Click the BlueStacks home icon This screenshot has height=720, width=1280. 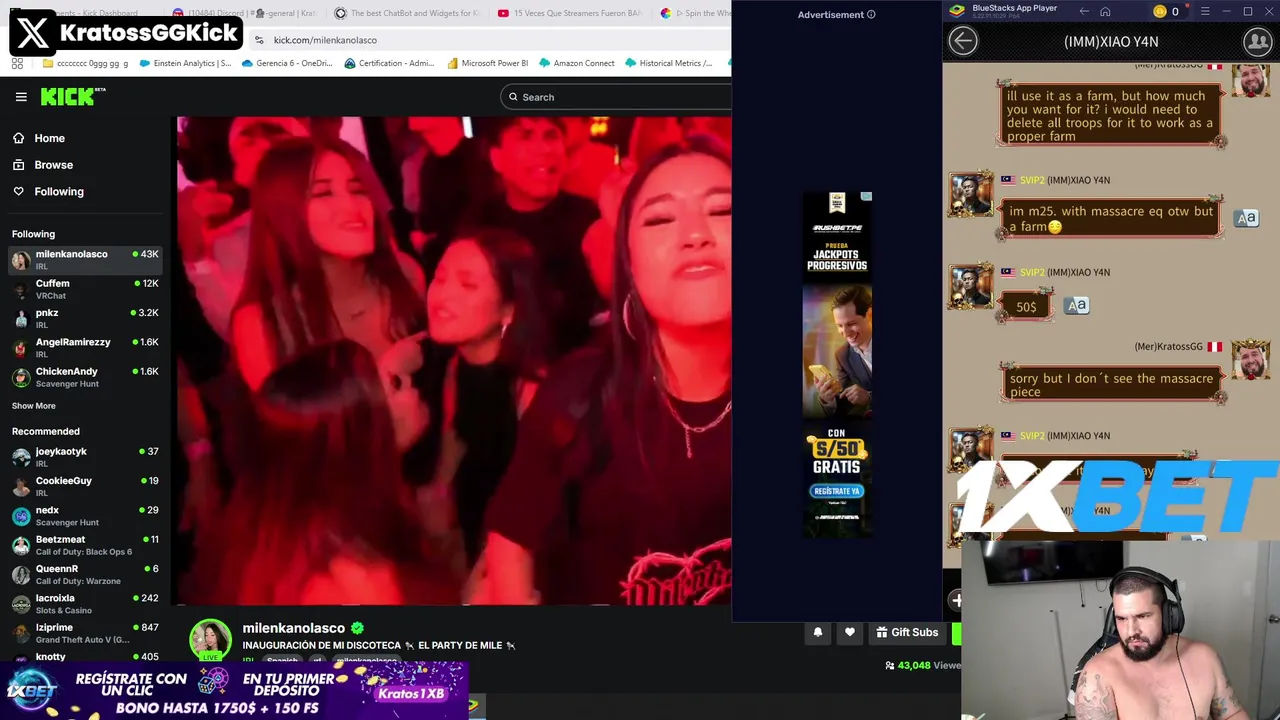click(1105, 12)
